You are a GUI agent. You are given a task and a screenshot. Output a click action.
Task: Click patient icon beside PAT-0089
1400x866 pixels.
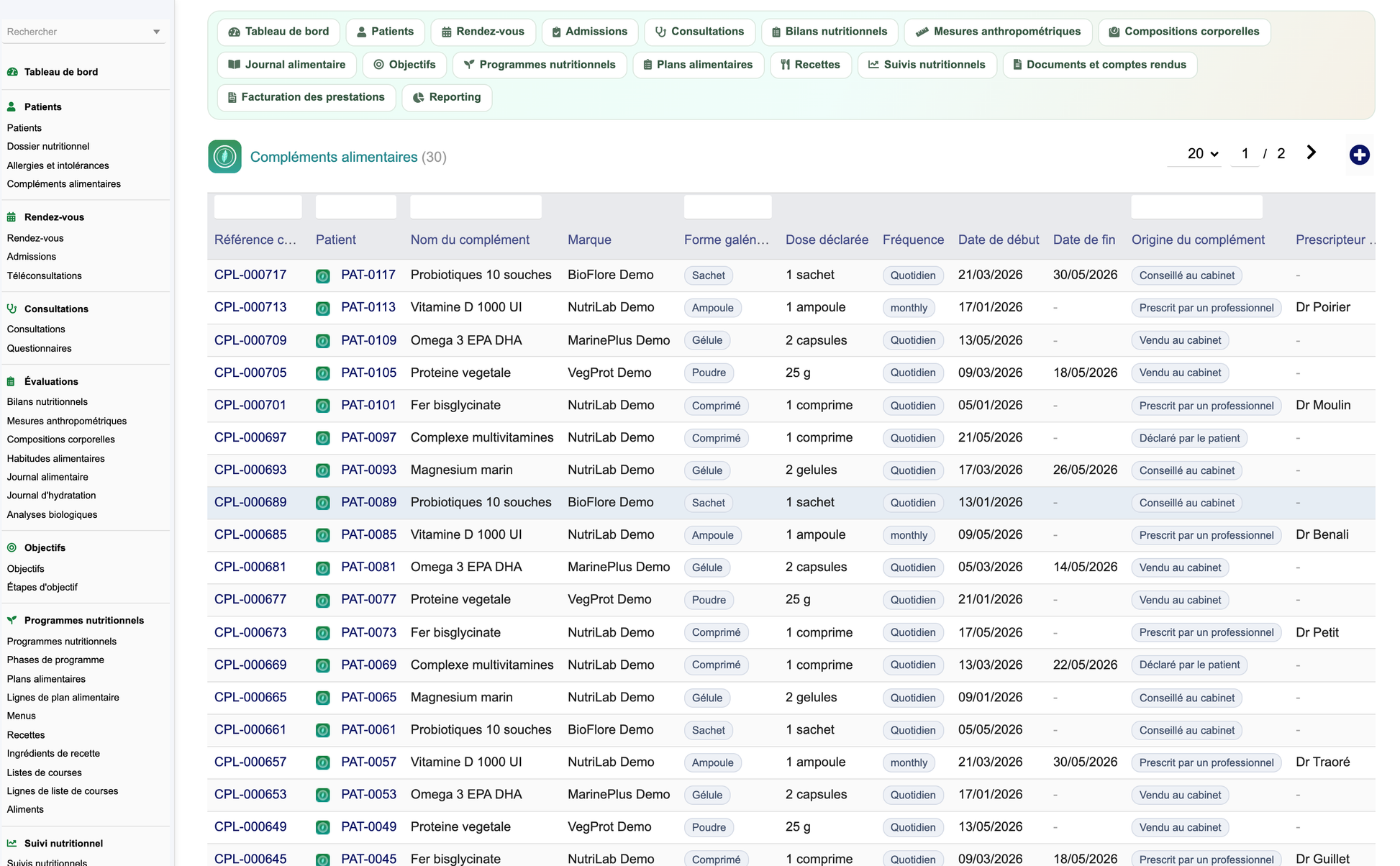click(323, 503)
